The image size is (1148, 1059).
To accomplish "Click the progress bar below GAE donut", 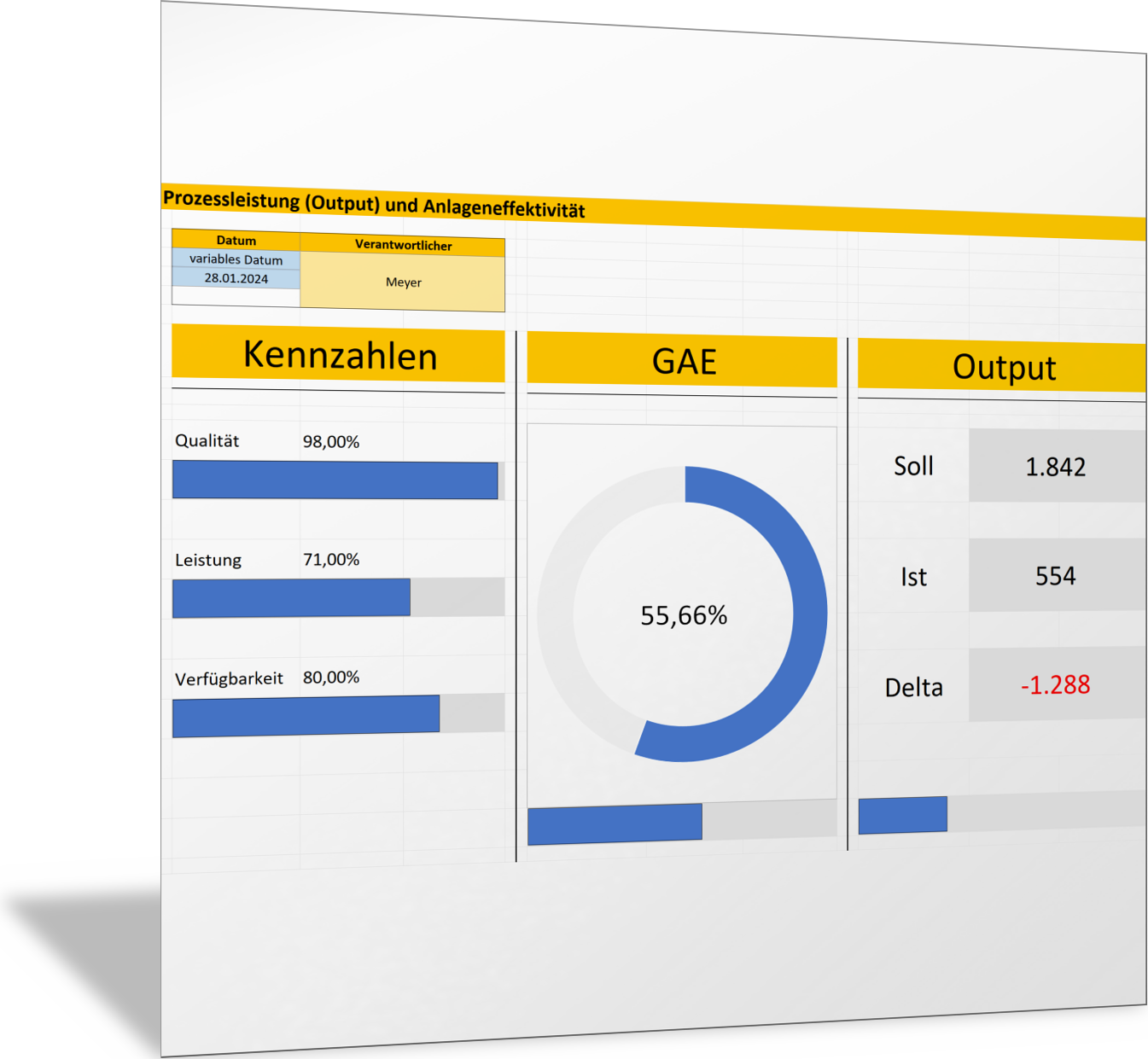I will (x=615, y=824).
